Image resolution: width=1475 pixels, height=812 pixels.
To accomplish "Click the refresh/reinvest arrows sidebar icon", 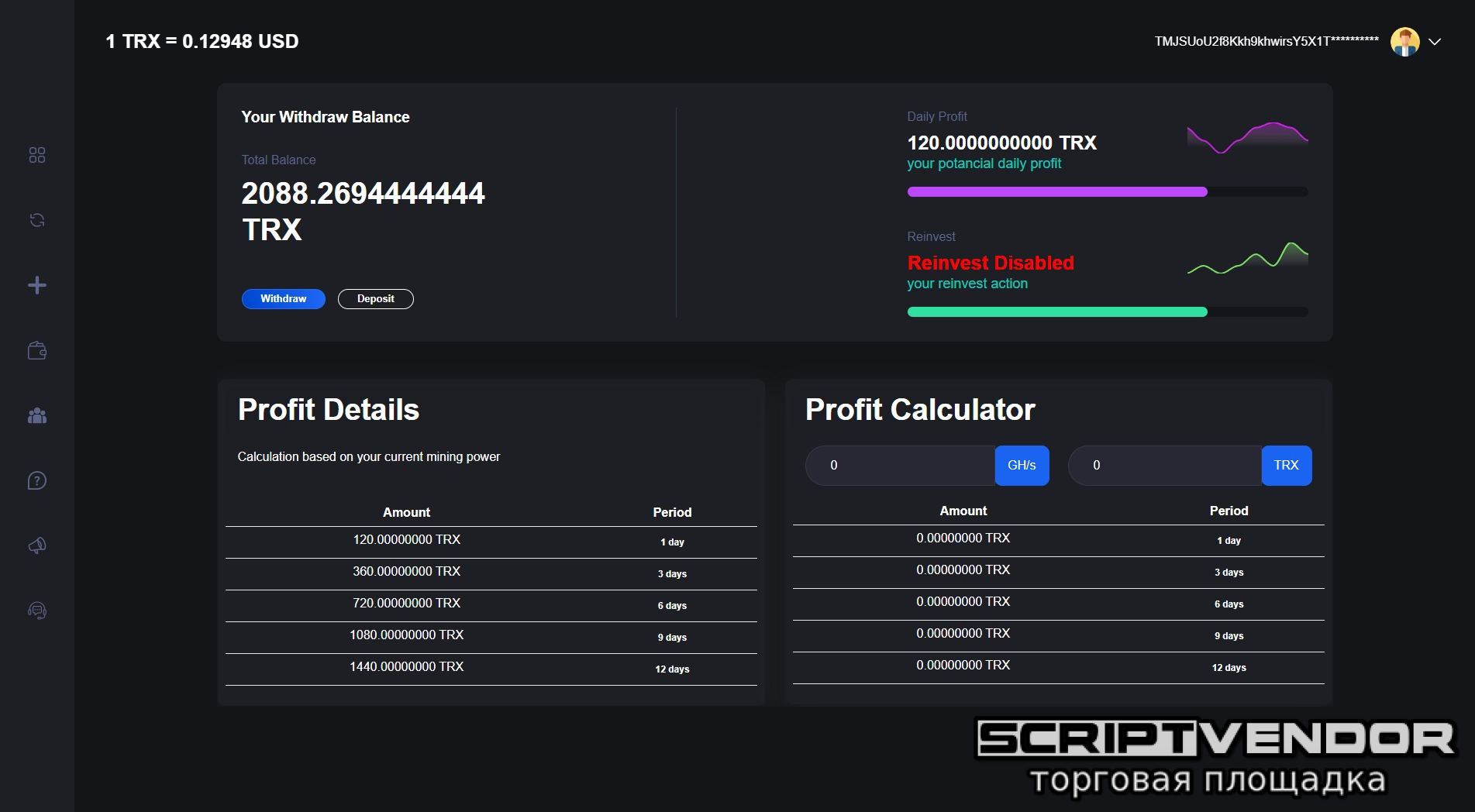I will 37,220.
